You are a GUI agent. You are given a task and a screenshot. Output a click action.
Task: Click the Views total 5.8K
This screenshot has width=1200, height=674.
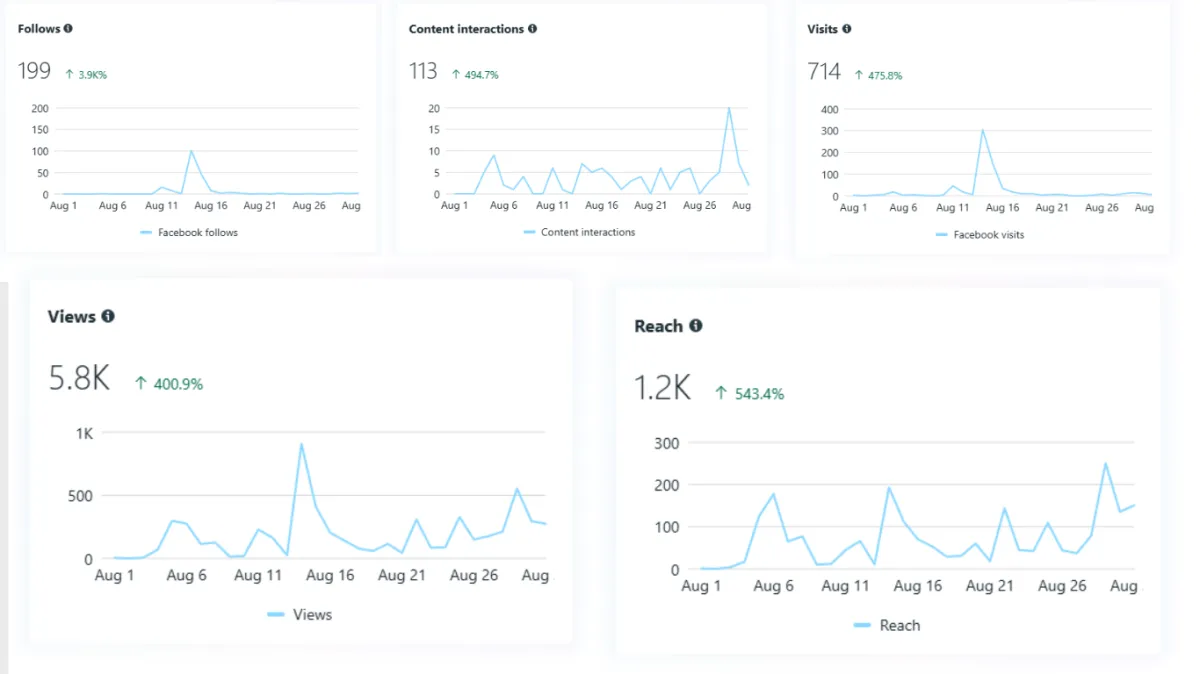(79, 379)
